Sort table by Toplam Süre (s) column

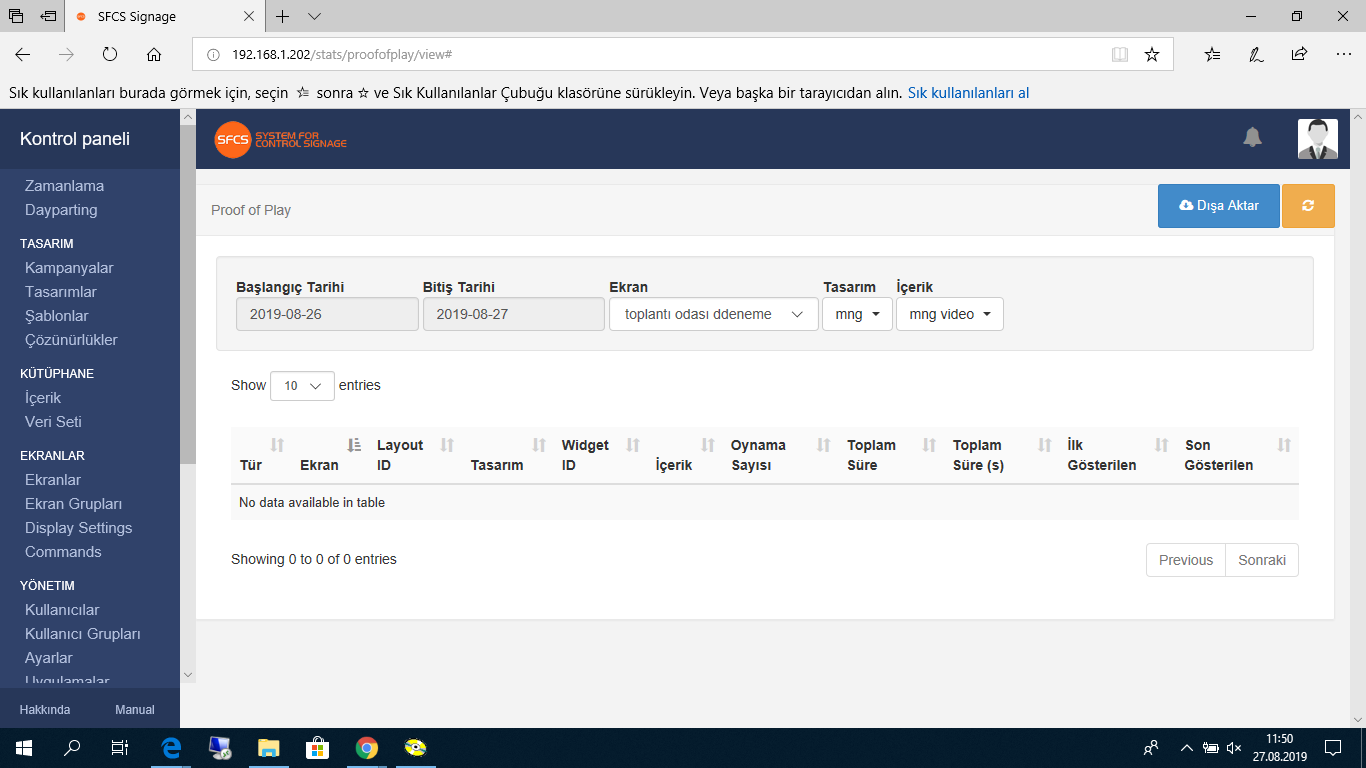[1001, 455]
